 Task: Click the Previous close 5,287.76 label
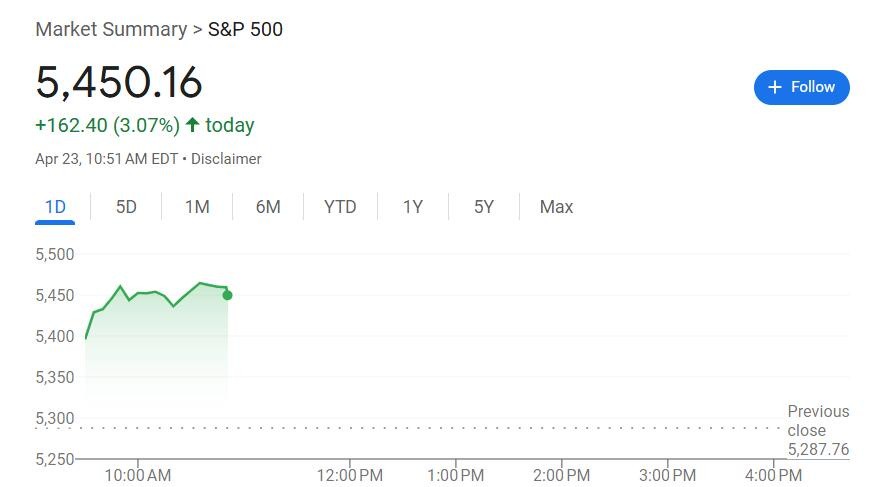[x=818, y=430]
